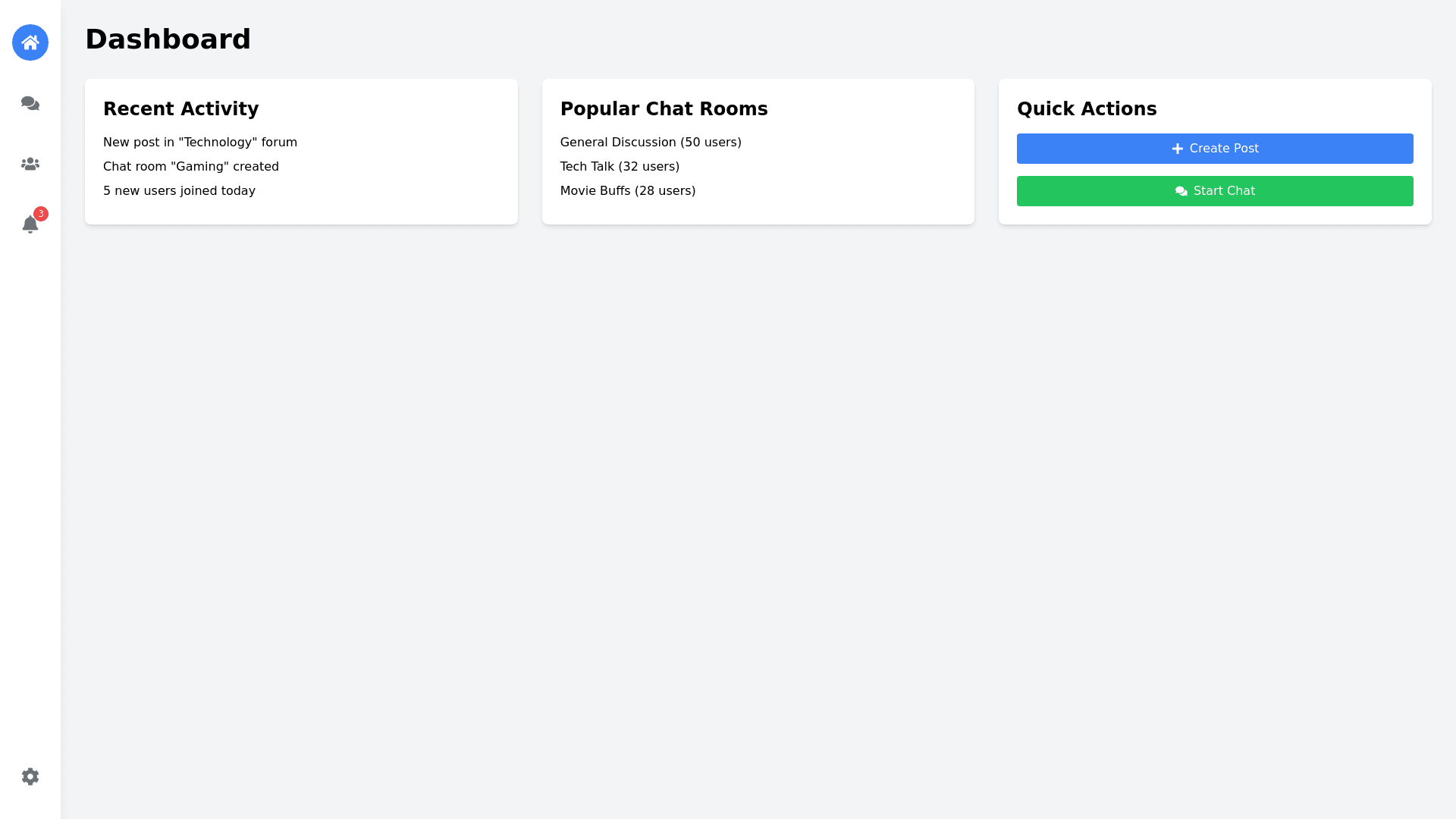Select the Tech Talk (32 users) room

619,167
